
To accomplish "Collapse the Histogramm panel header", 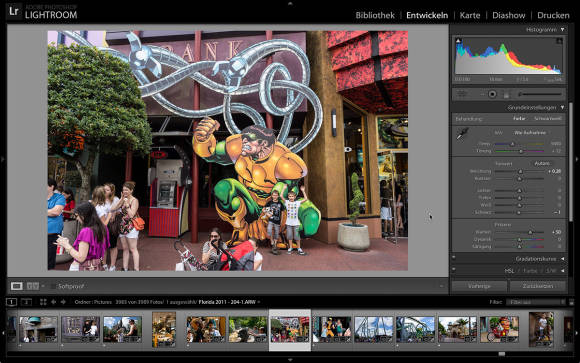I will pyautogui.click(x=562, y=30).
